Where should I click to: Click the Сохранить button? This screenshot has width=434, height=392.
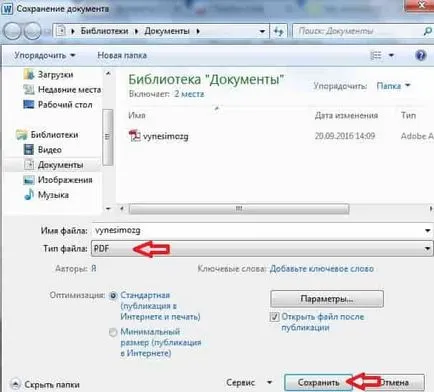[318, 382]
